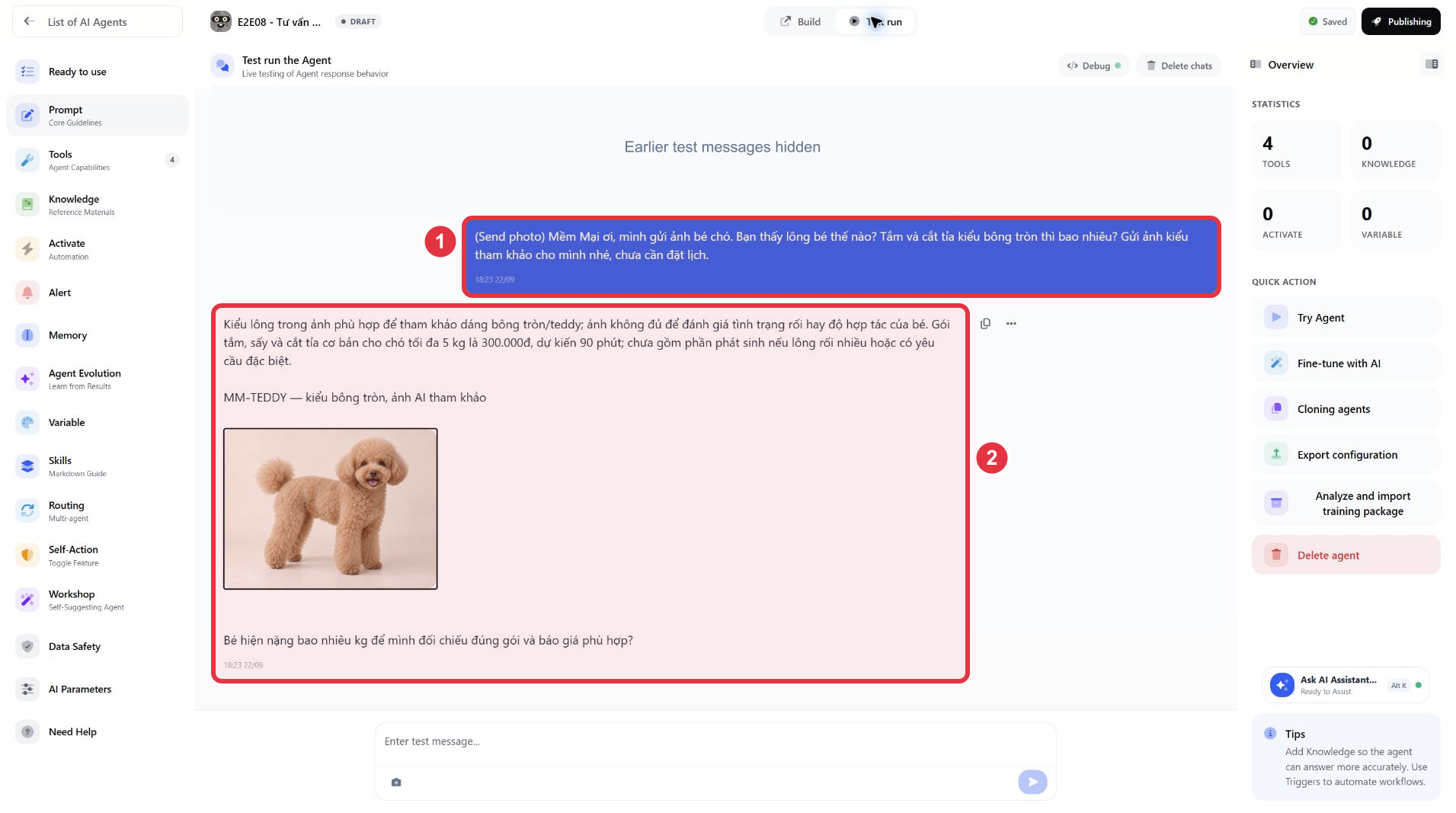Click Export configuration
This screenshot has height=813, width=1456.
pos(1346,455)
